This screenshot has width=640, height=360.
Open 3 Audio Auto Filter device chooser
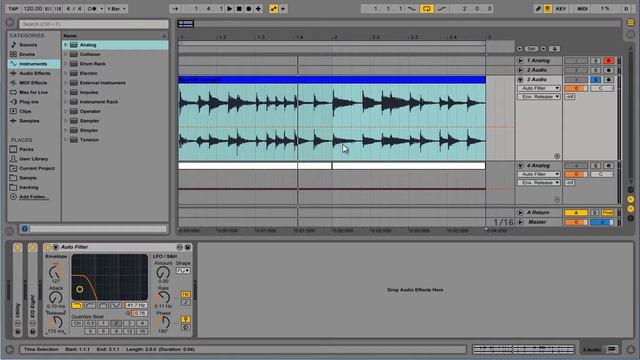(539, 88)
